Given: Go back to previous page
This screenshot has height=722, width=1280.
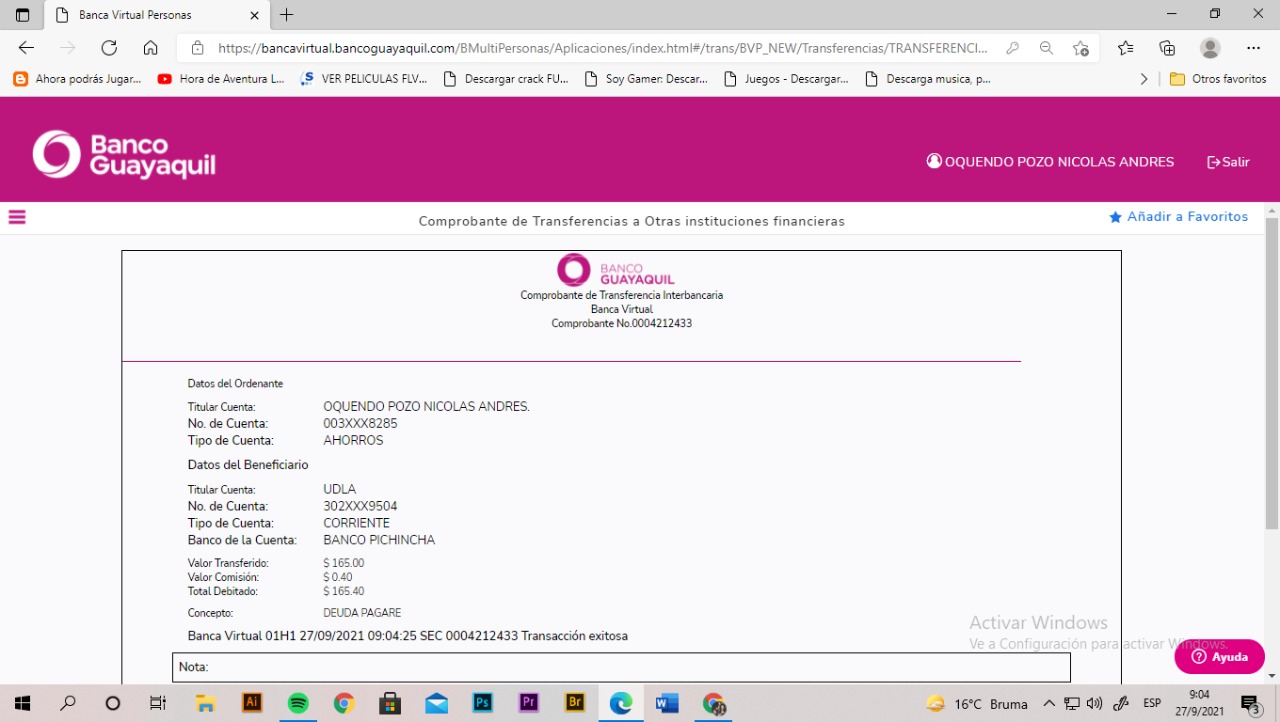Looking at the screenshot, I should click(x=27, y=48).
